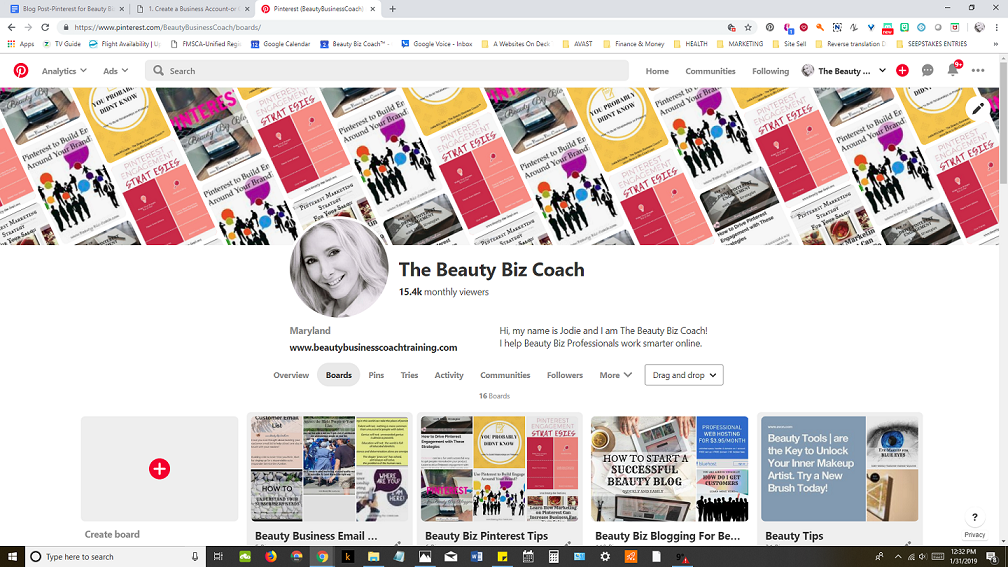Open the Beauty Biz Pinterest Tips board
Viewport: 1008px width, 567px height.
(500, 469)
